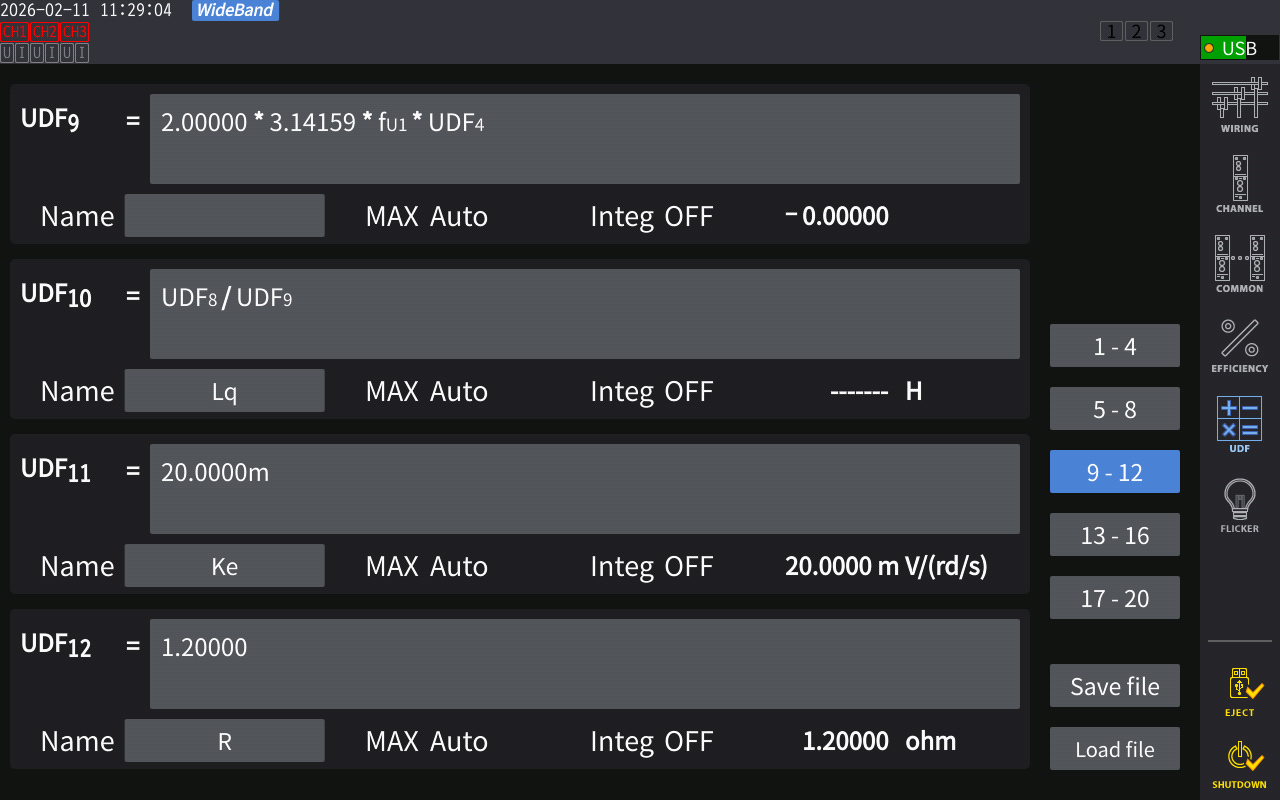Switch to UDF page 1 - 4
The image size is (1280, 800).
(1114, 346)
